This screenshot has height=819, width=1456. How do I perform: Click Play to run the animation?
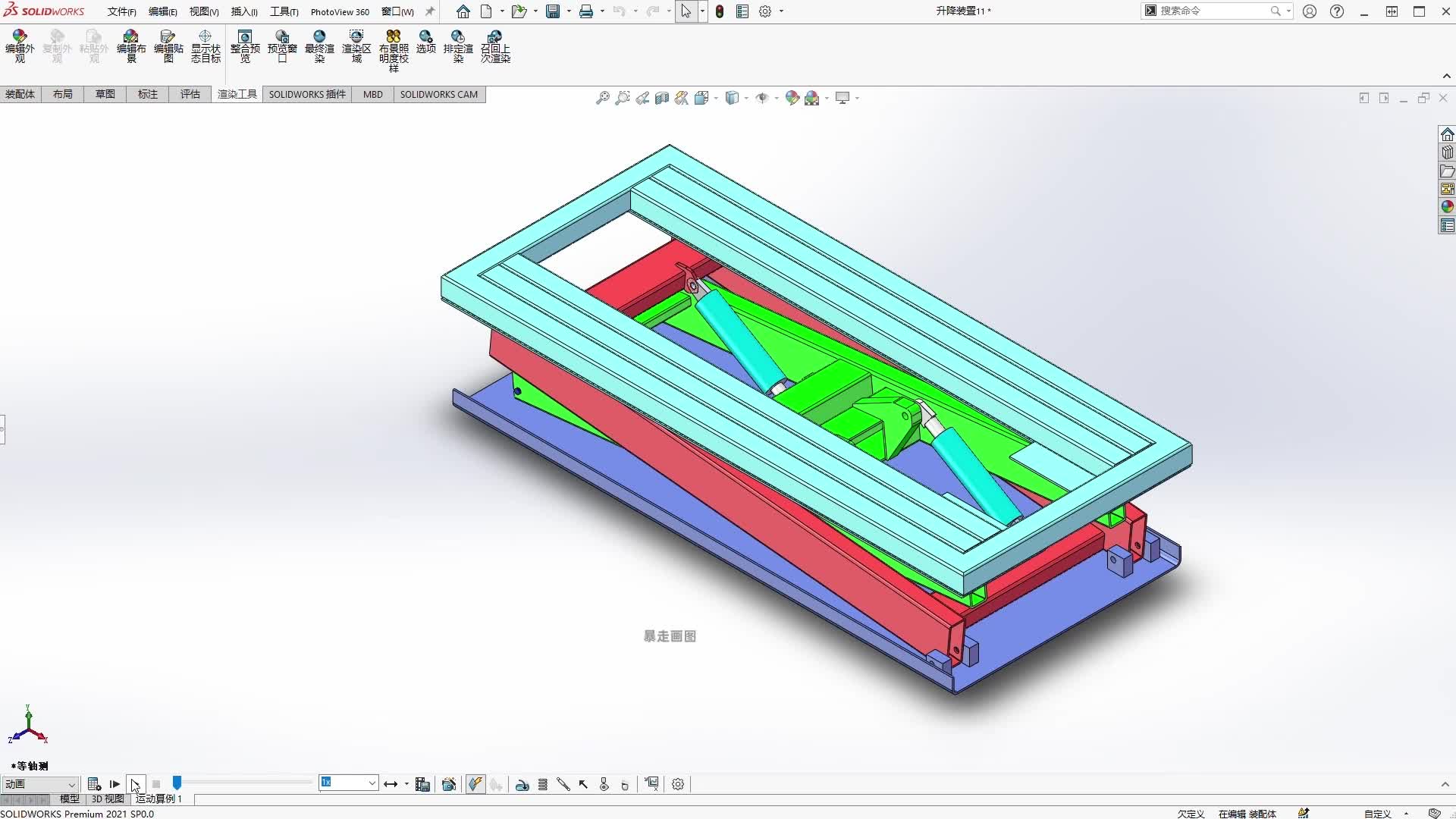[x=114, y=784]
